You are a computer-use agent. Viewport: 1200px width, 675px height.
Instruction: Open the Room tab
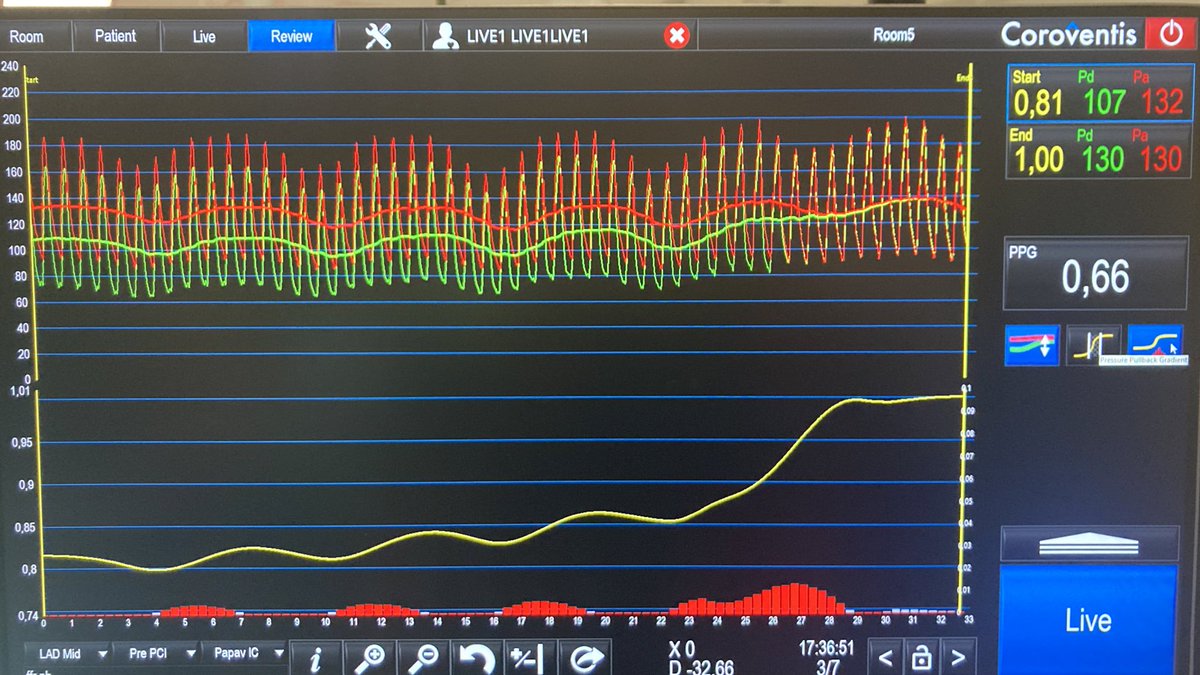[28, 36]
